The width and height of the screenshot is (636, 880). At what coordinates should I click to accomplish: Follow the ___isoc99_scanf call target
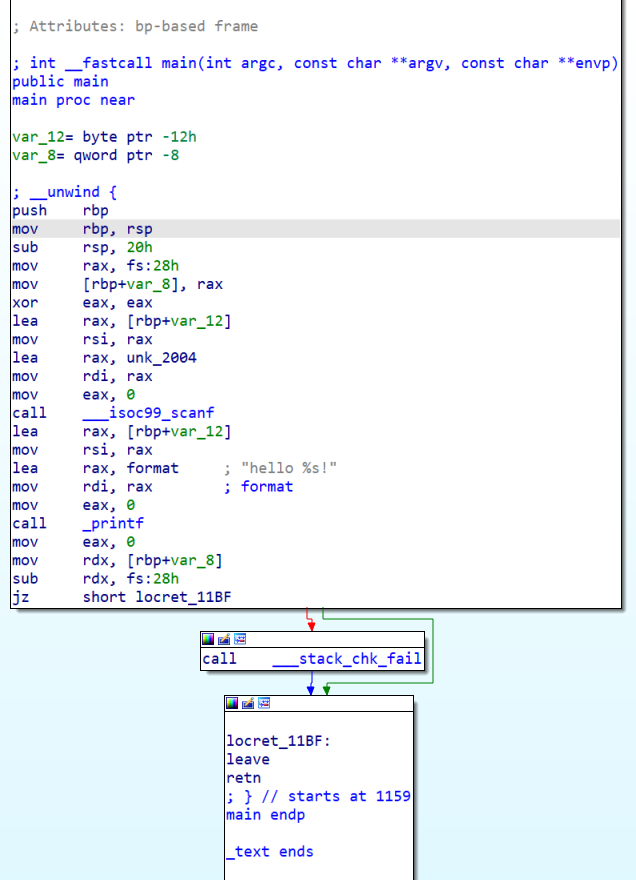pos(148,413)
